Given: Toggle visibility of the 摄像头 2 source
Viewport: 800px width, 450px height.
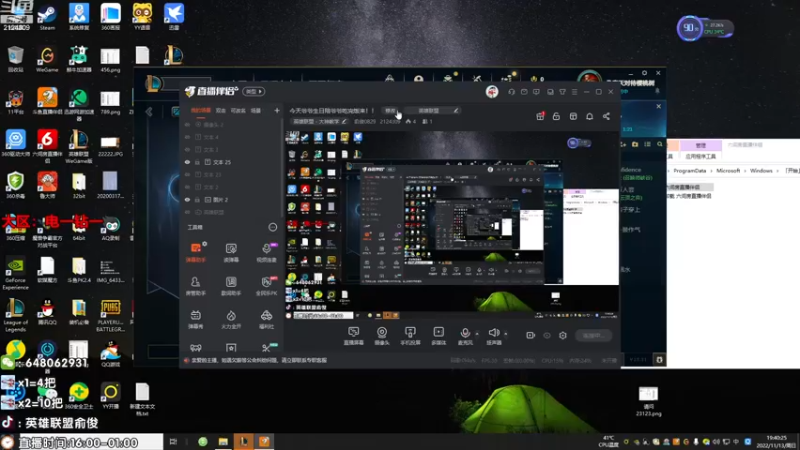Looking at the screenshot, I should point(187,124).
